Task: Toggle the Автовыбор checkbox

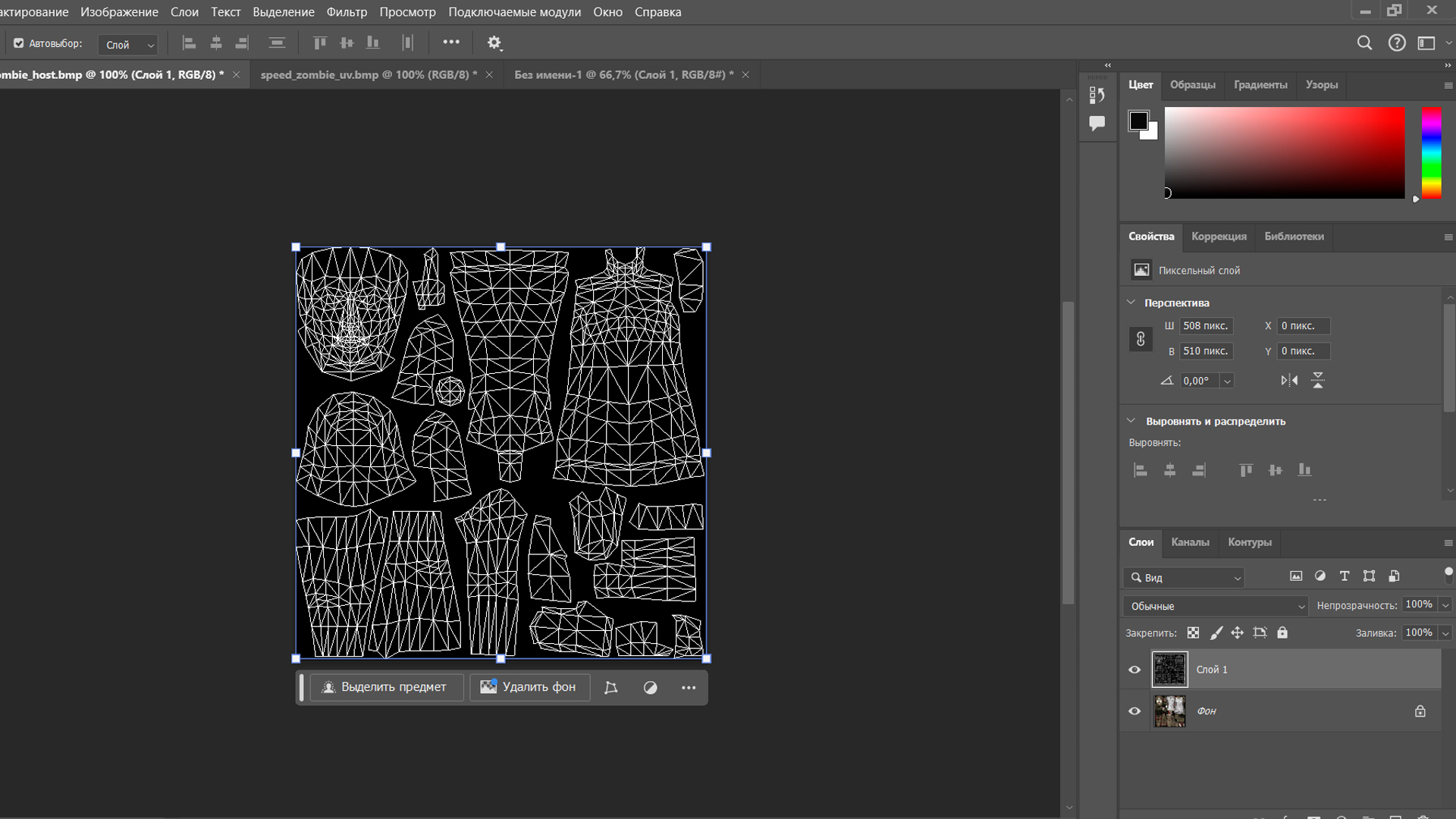Action: [x=19, y=43]
